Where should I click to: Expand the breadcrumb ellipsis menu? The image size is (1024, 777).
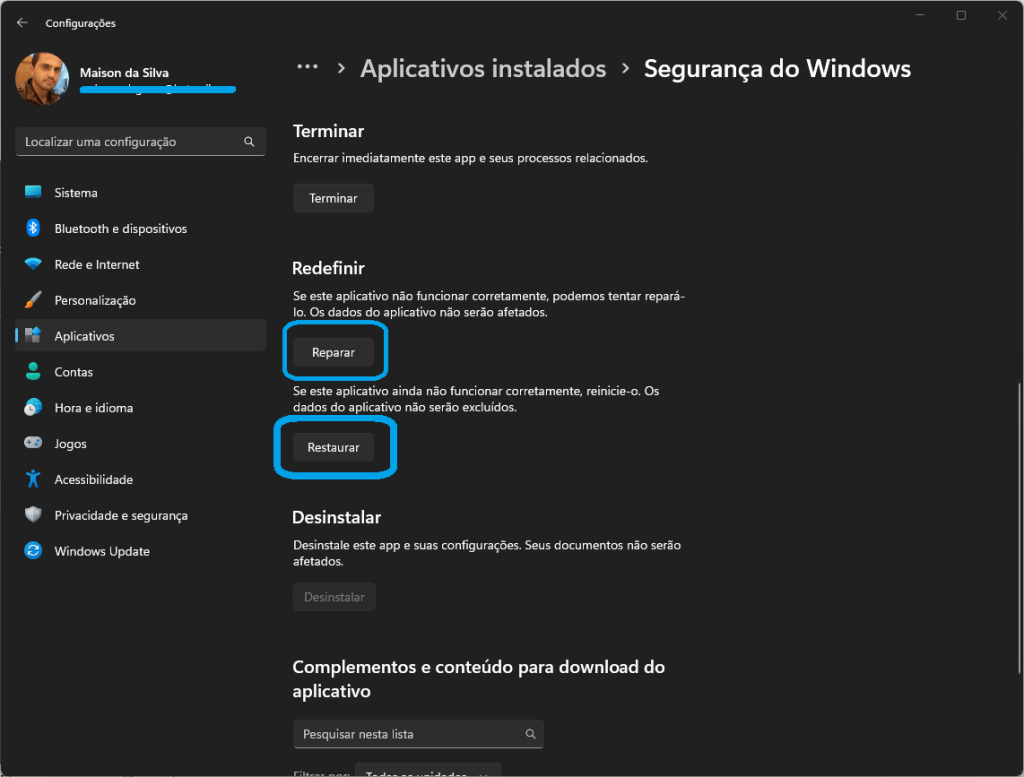pyautogui.click(x=308, y=67)
